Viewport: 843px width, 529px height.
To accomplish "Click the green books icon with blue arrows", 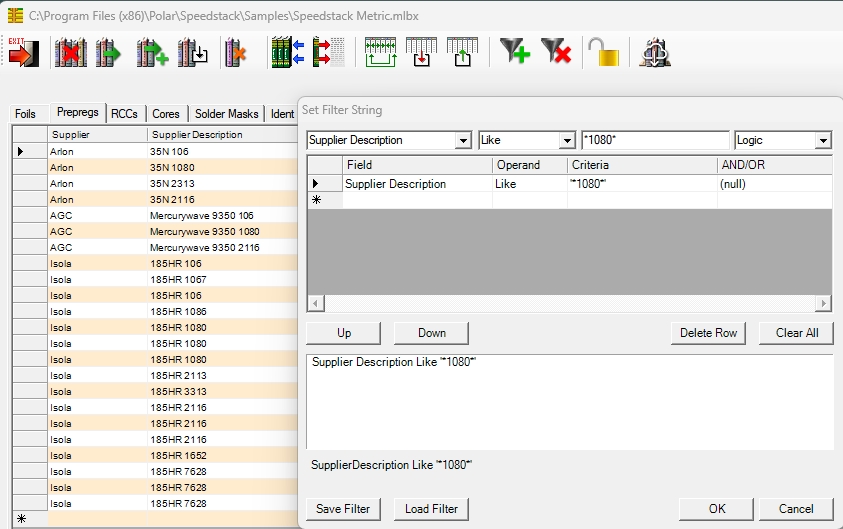I will 288,52.
